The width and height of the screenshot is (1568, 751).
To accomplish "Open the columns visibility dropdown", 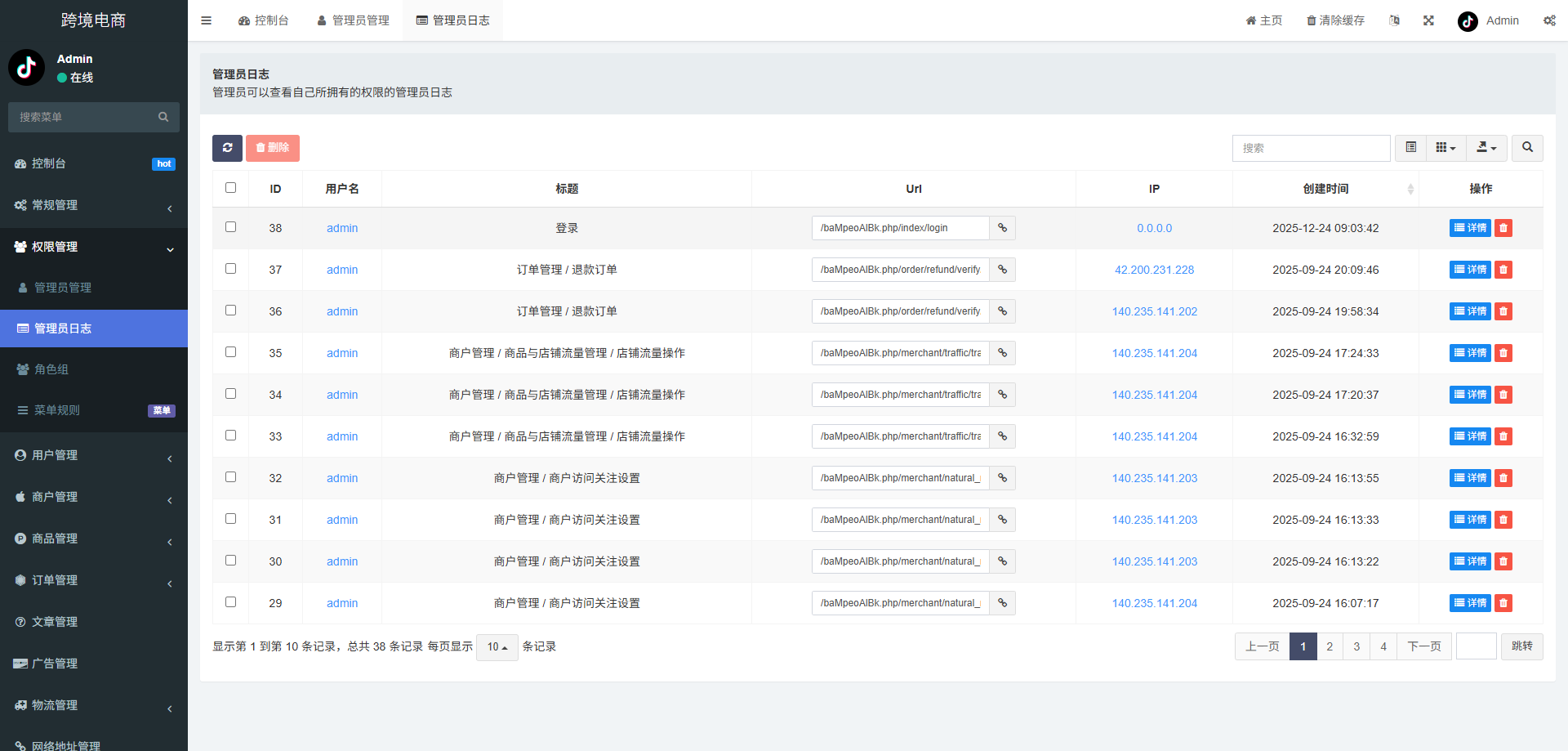I will click(x=1445, y=148).
